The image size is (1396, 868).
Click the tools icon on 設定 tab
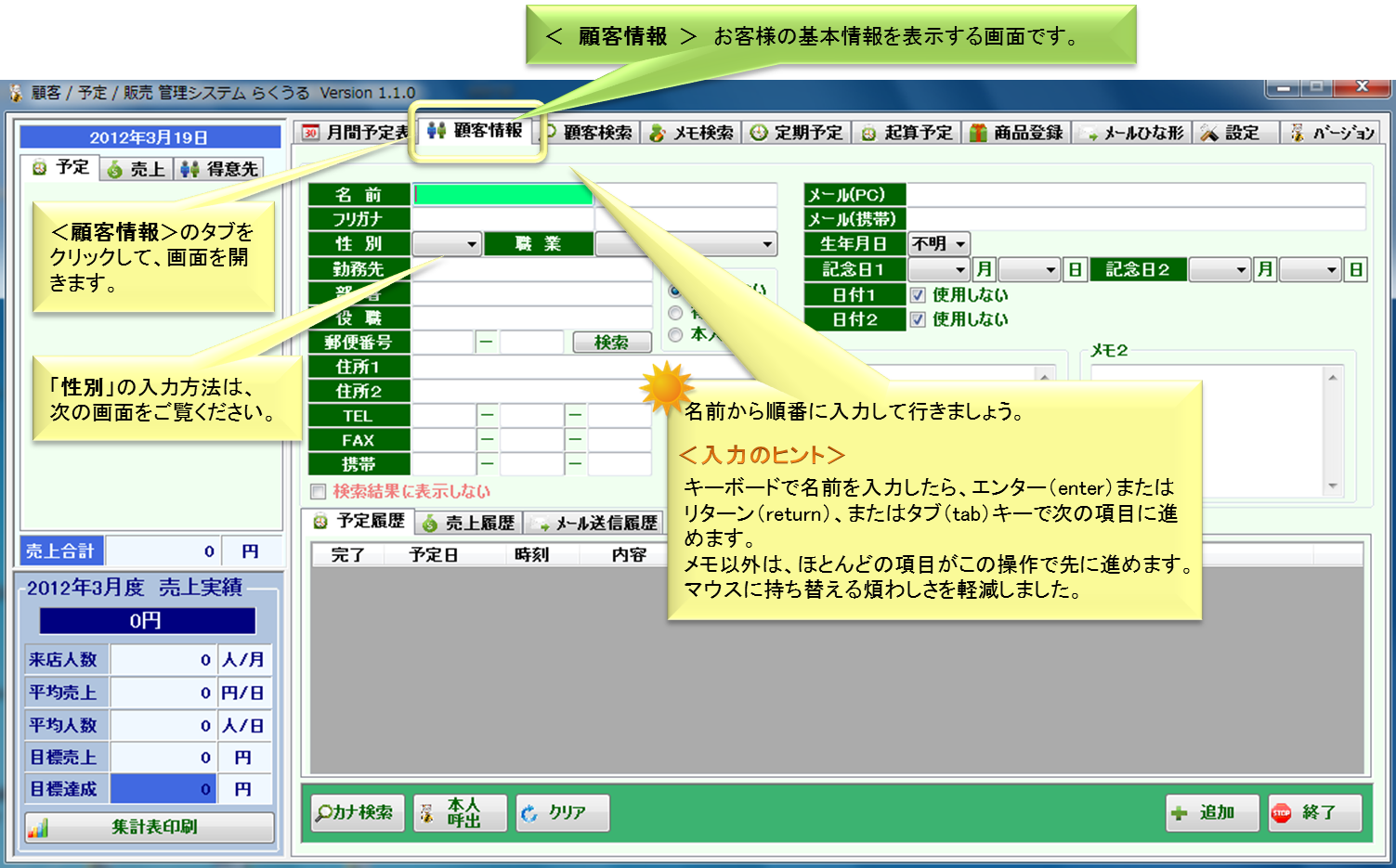tap(1208, 133)
